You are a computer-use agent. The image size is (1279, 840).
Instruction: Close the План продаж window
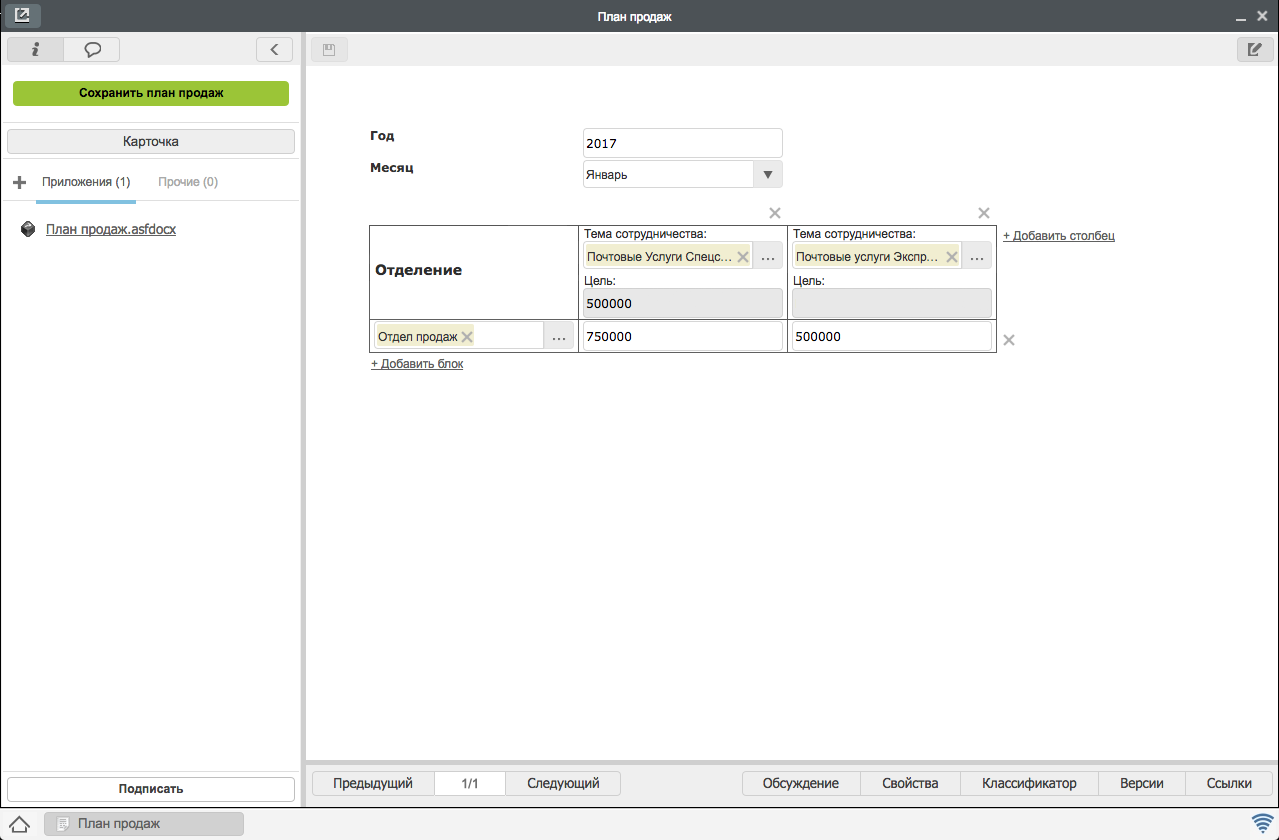click(1262, 16)
